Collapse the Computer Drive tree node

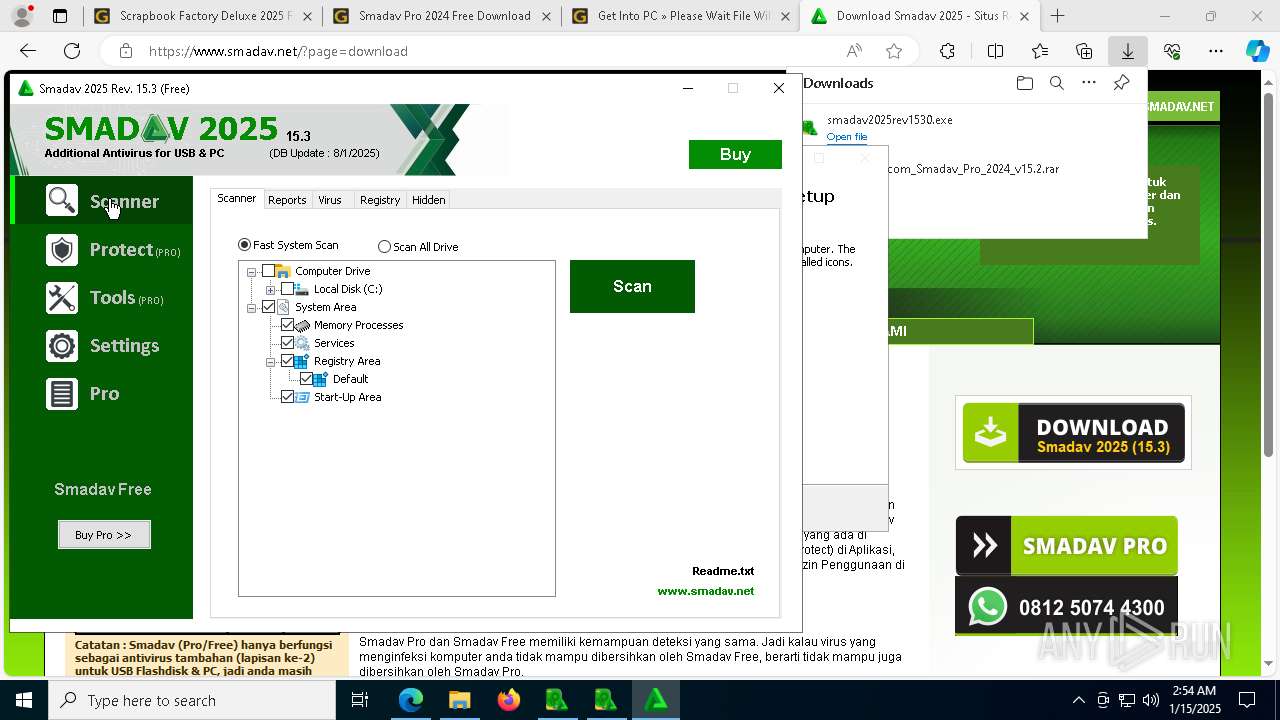(x=251, y=271)
